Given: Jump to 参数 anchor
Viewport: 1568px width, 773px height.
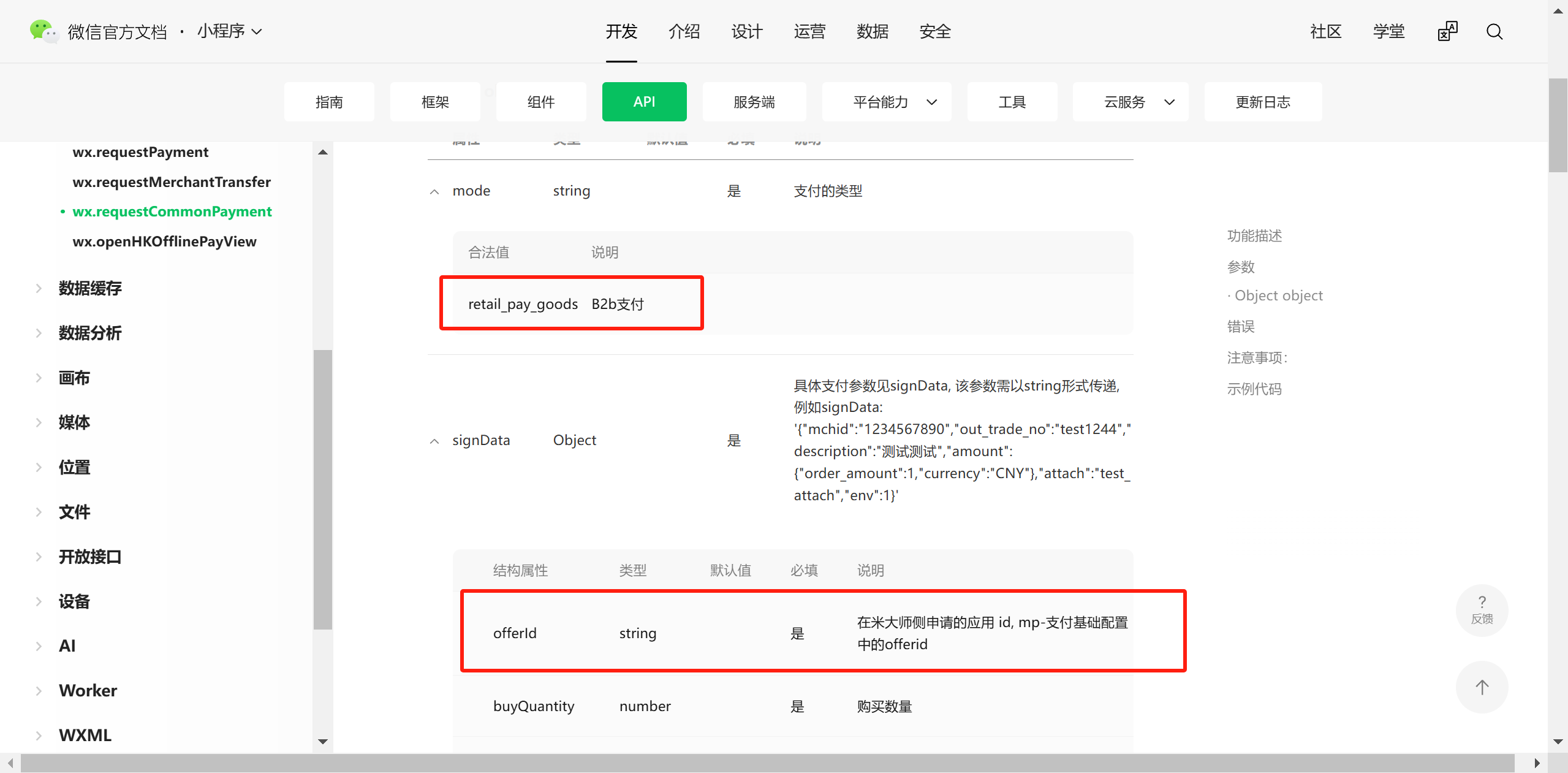Looking at the screenshot, I should pos(1241,267).
